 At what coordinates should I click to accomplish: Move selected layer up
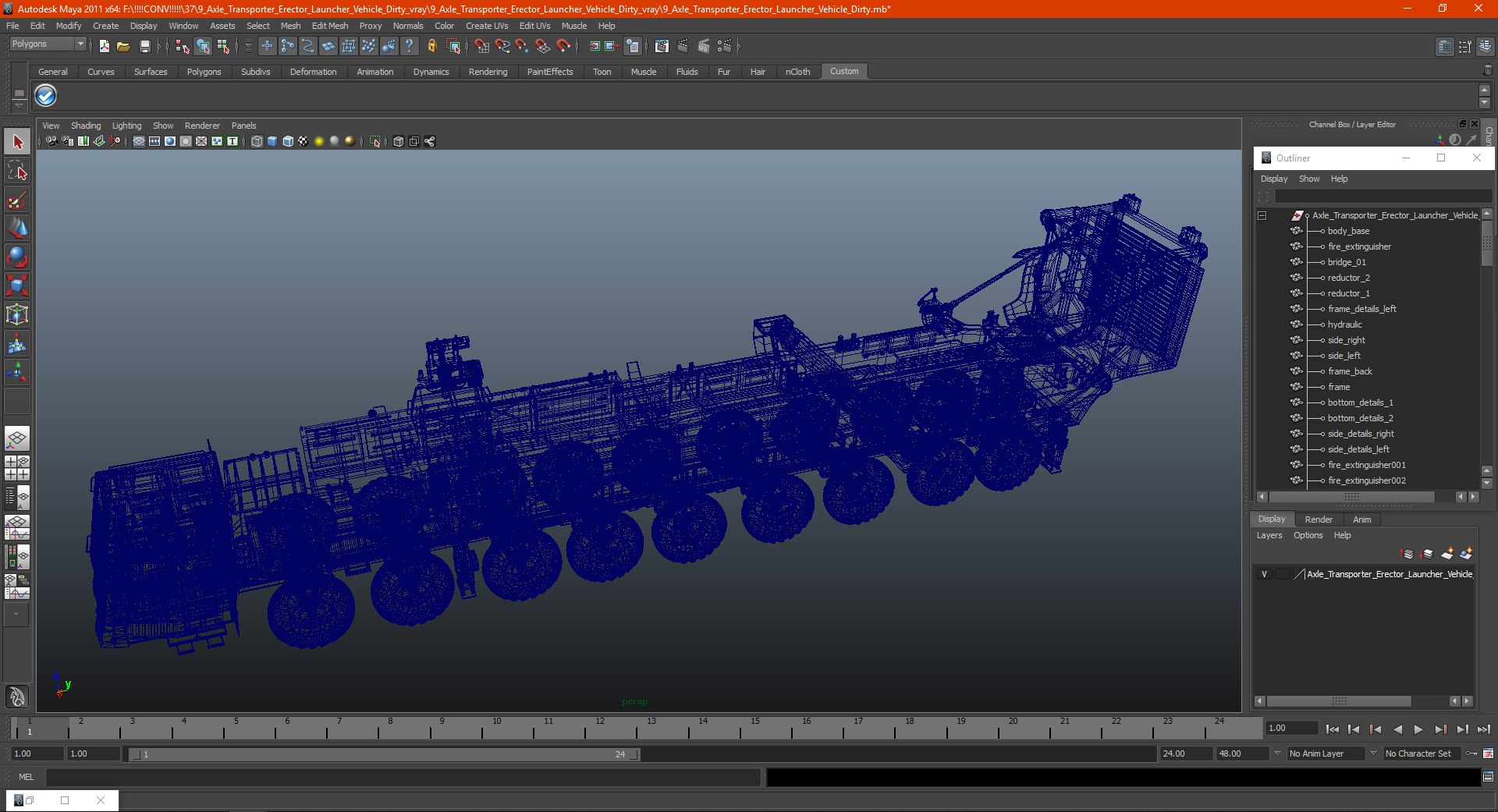coord(1407,554)
